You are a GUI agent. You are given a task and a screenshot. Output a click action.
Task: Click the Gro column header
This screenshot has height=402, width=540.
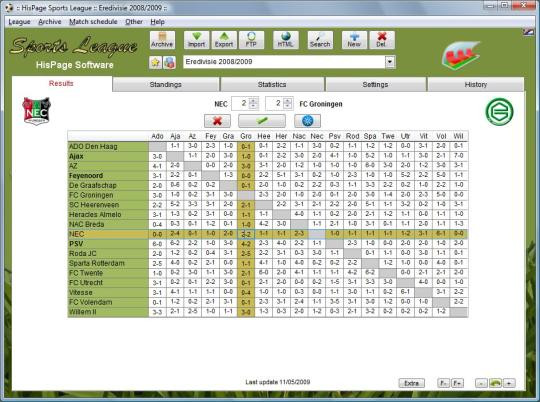pyautogui.click(x=246, y=136)
